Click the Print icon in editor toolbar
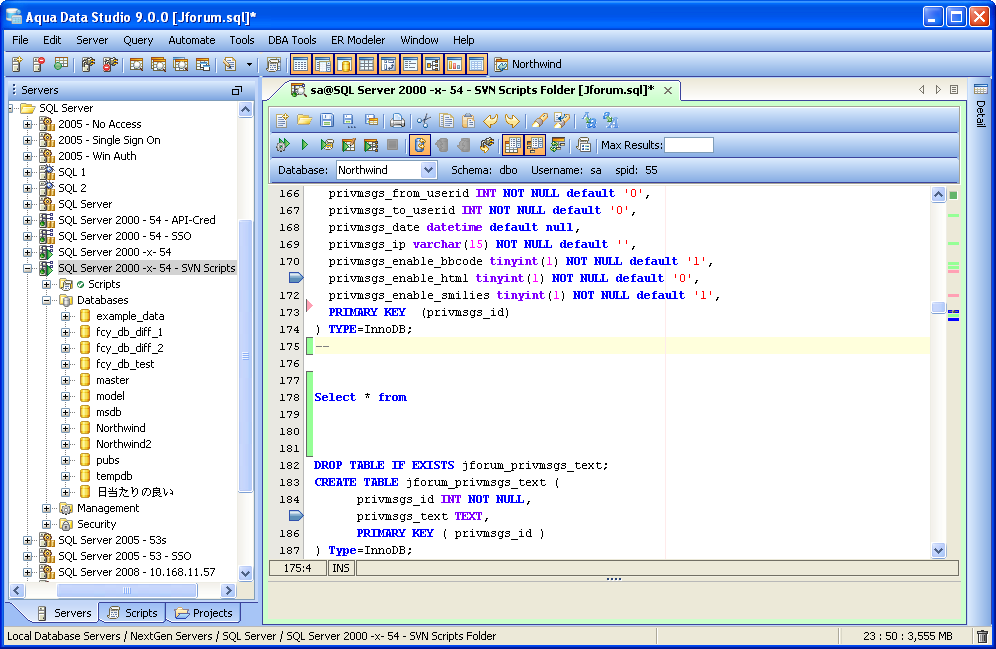Screen dimensions: 996x649 click(397, 121)
